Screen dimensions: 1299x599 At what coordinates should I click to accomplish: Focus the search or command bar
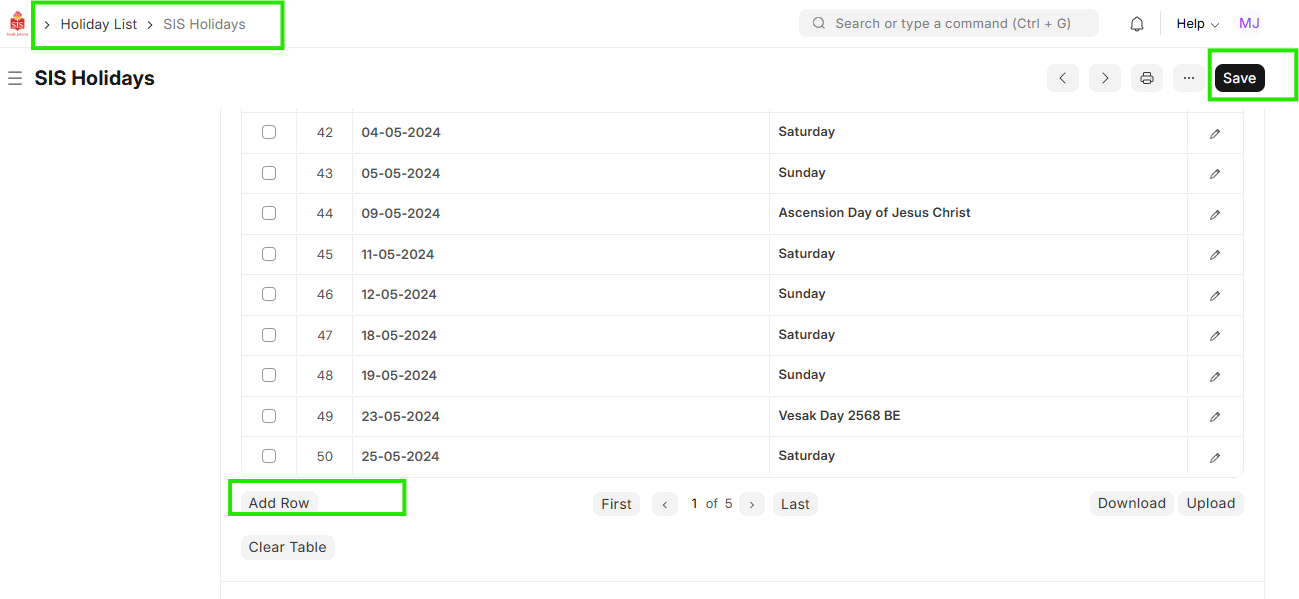click(948, 24)
